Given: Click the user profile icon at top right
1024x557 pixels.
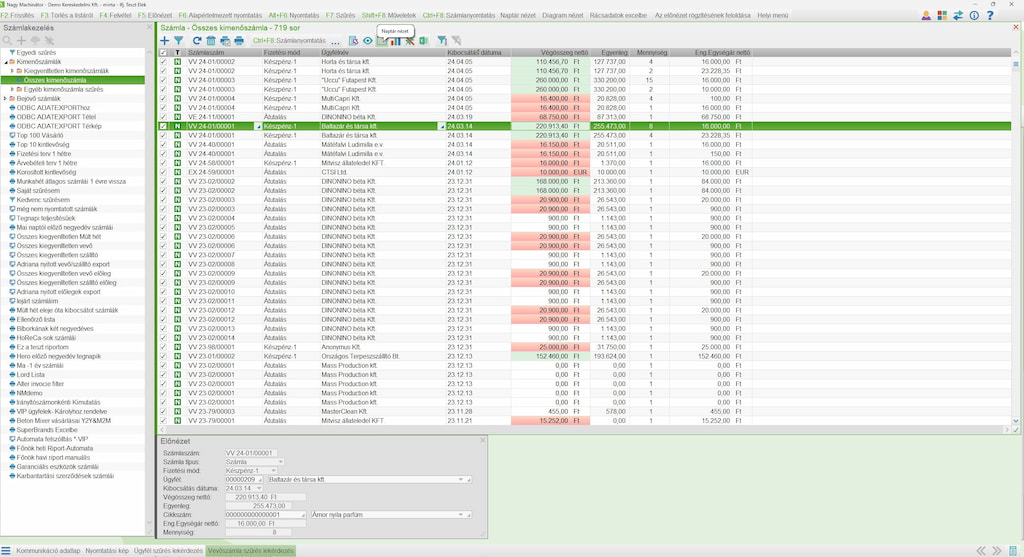Looking at the screenshot, I should coord(926,16).
